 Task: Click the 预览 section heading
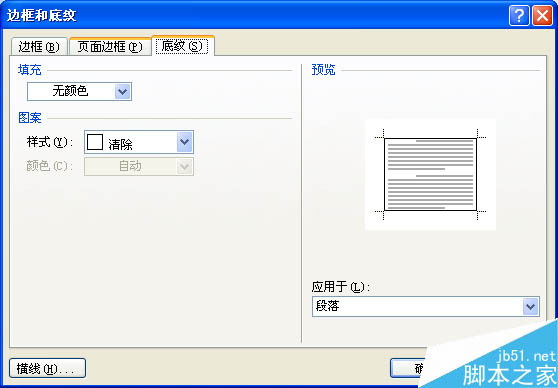pos(323,70)
